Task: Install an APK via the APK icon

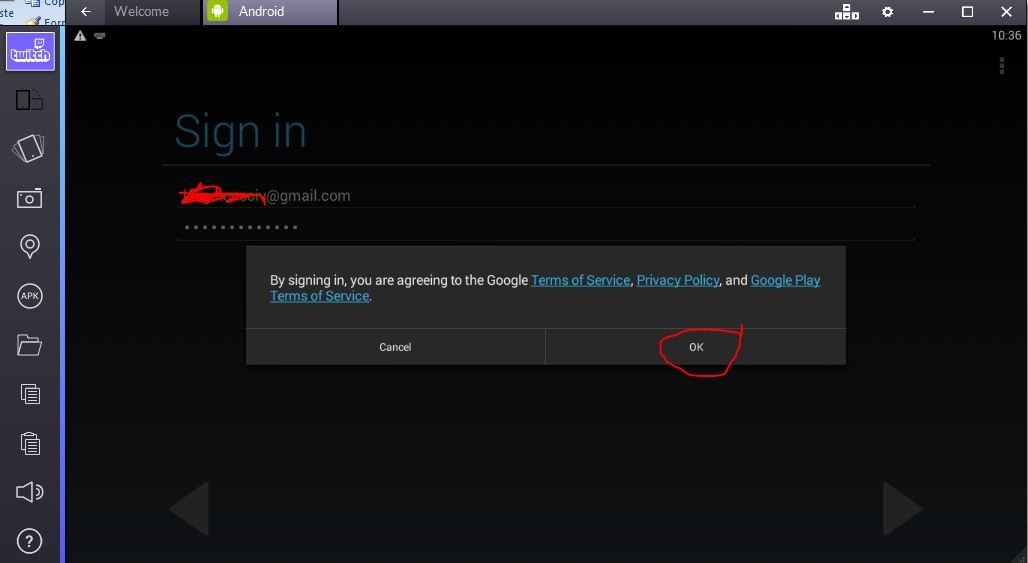Action: pos(30,296)
